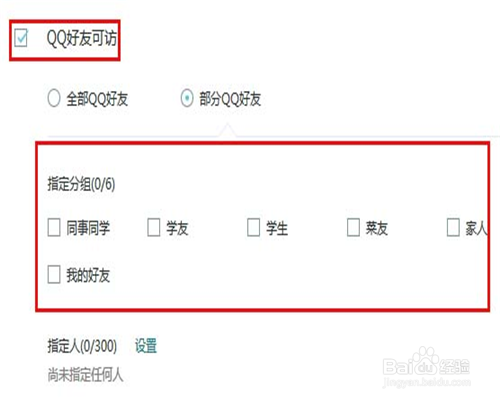Viewport: 500px width, 400px height.
Task: Open the 设置 link for 指定人
Action: (146, 346)
